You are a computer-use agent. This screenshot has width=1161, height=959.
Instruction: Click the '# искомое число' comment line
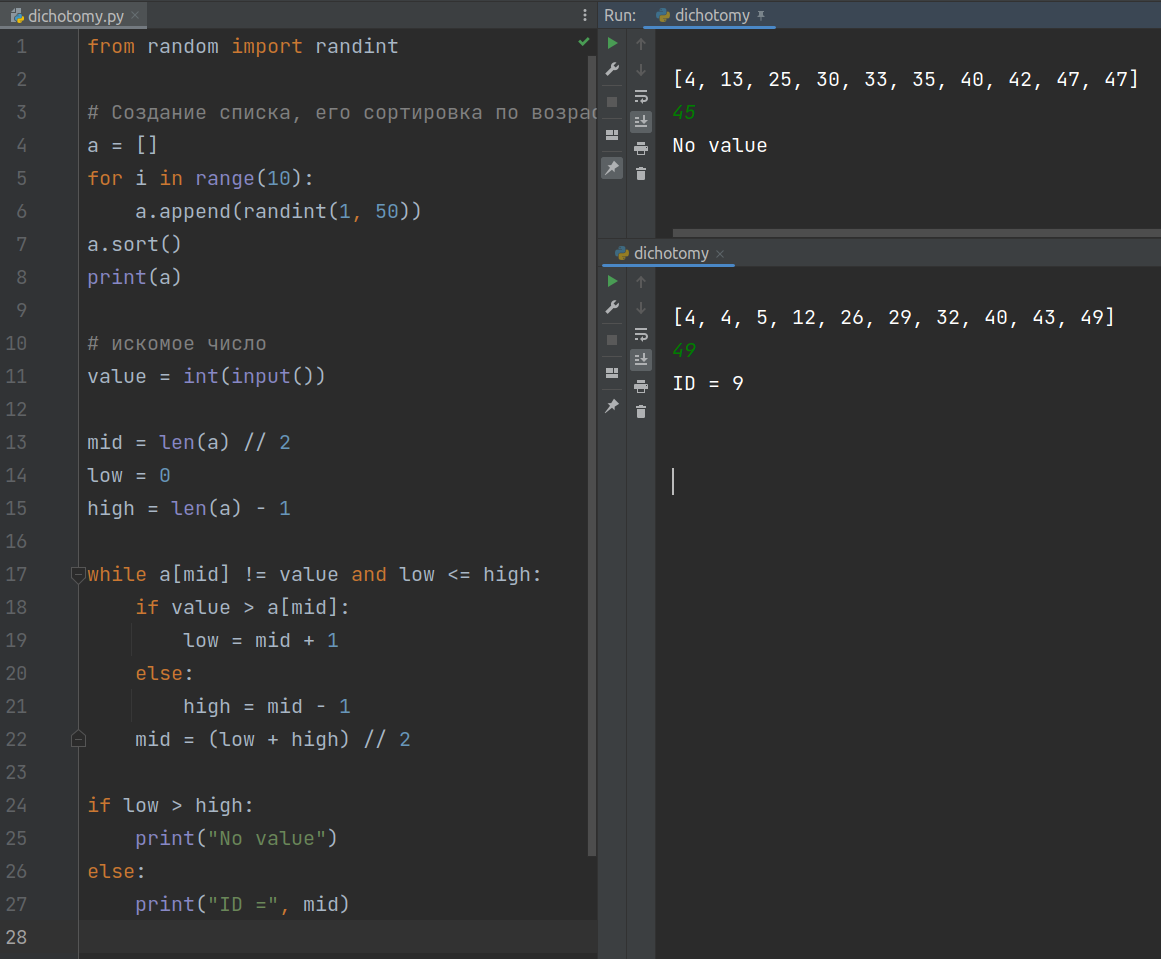click(x=176, y=344)
